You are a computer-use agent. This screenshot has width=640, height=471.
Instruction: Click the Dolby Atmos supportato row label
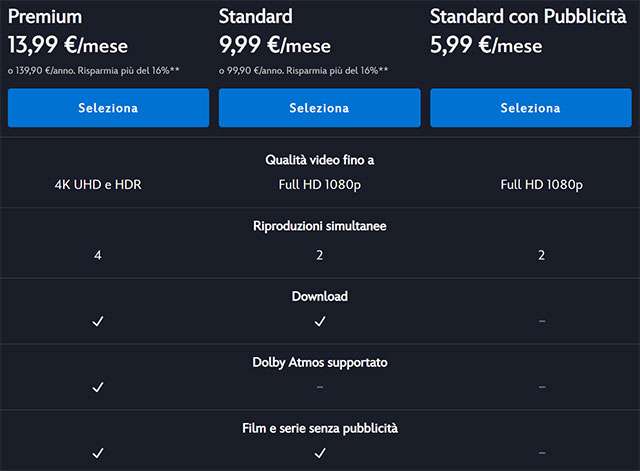pyautogui.click(x=320, y=362)
